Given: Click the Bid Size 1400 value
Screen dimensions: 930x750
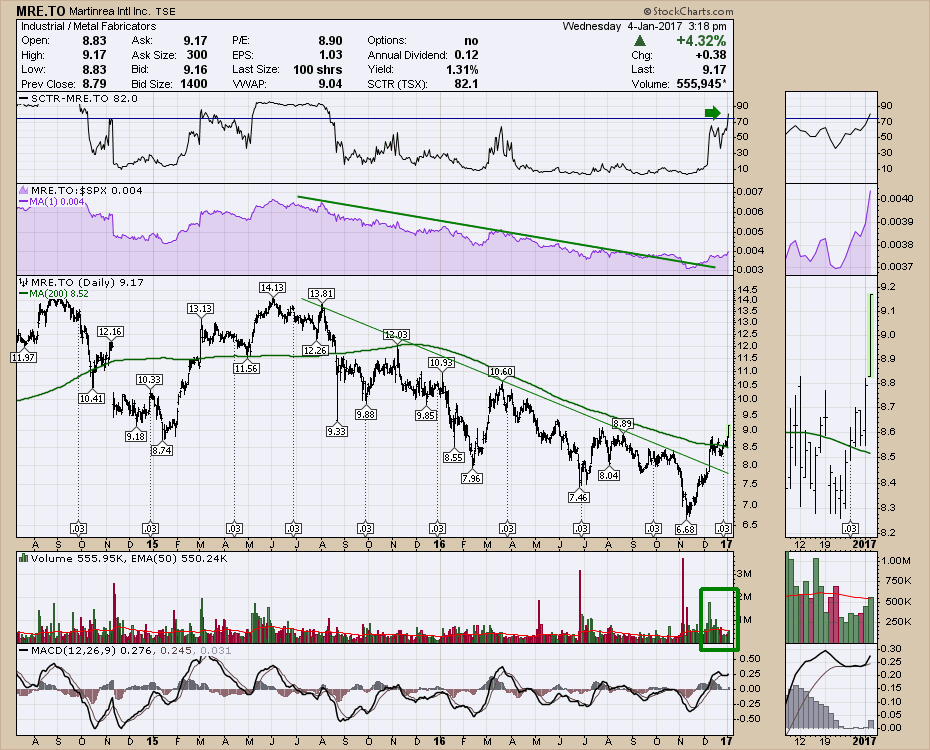Looking at the screenshot, I should tap(193, 84).
